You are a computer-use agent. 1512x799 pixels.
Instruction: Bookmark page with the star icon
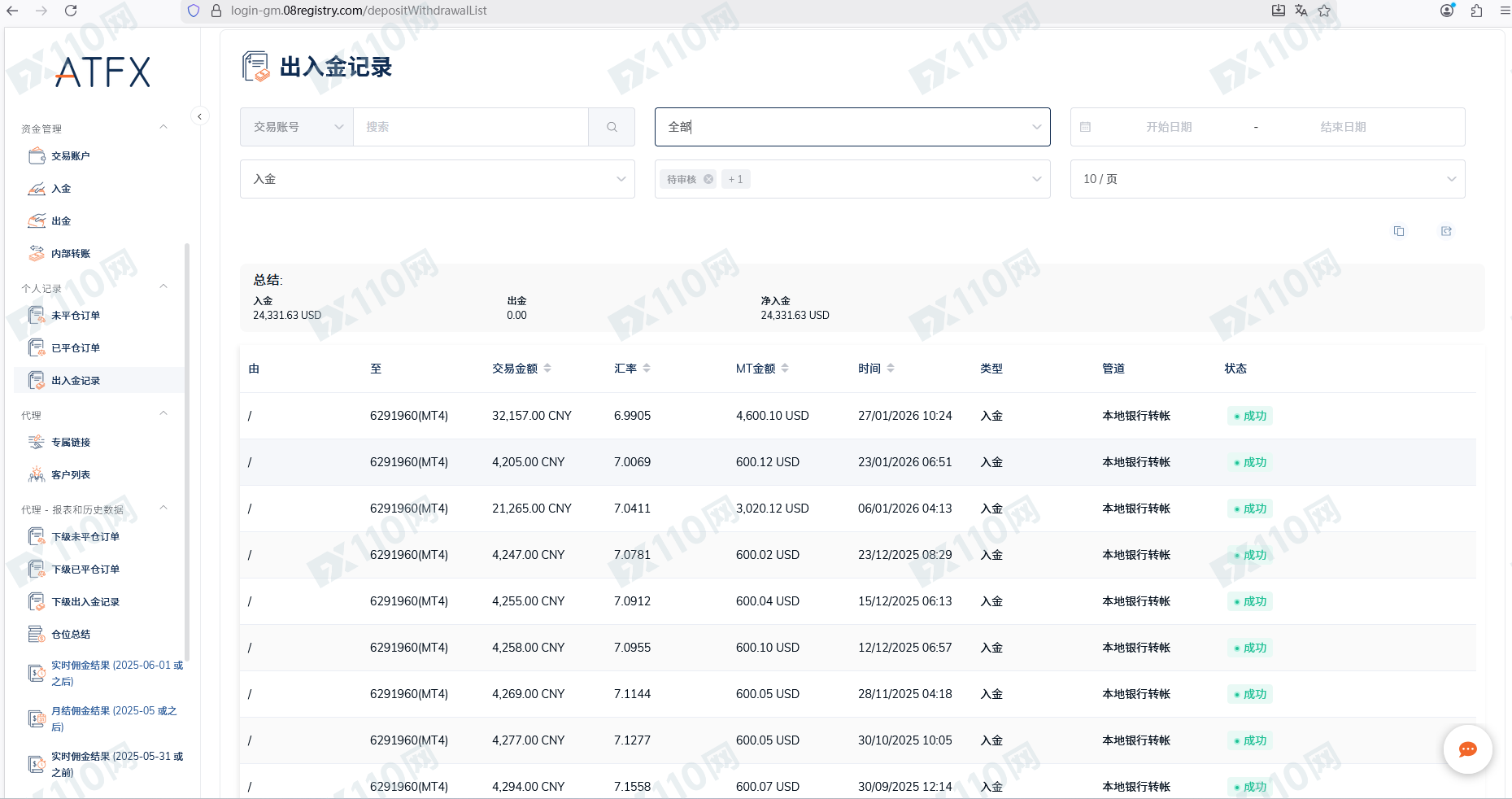coord(1324,11)
